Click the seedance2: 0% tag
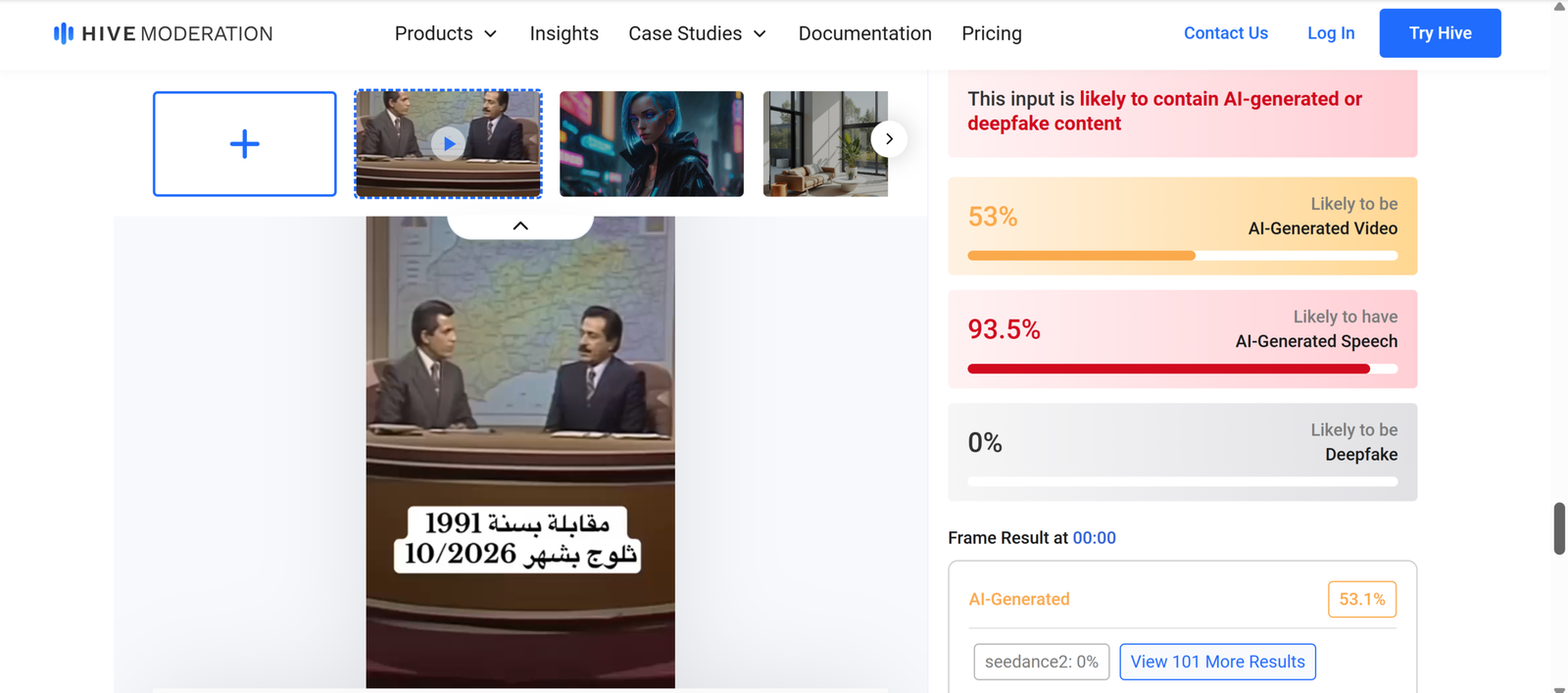The height and width of the screenshot is (693, 1568). 1042,662
